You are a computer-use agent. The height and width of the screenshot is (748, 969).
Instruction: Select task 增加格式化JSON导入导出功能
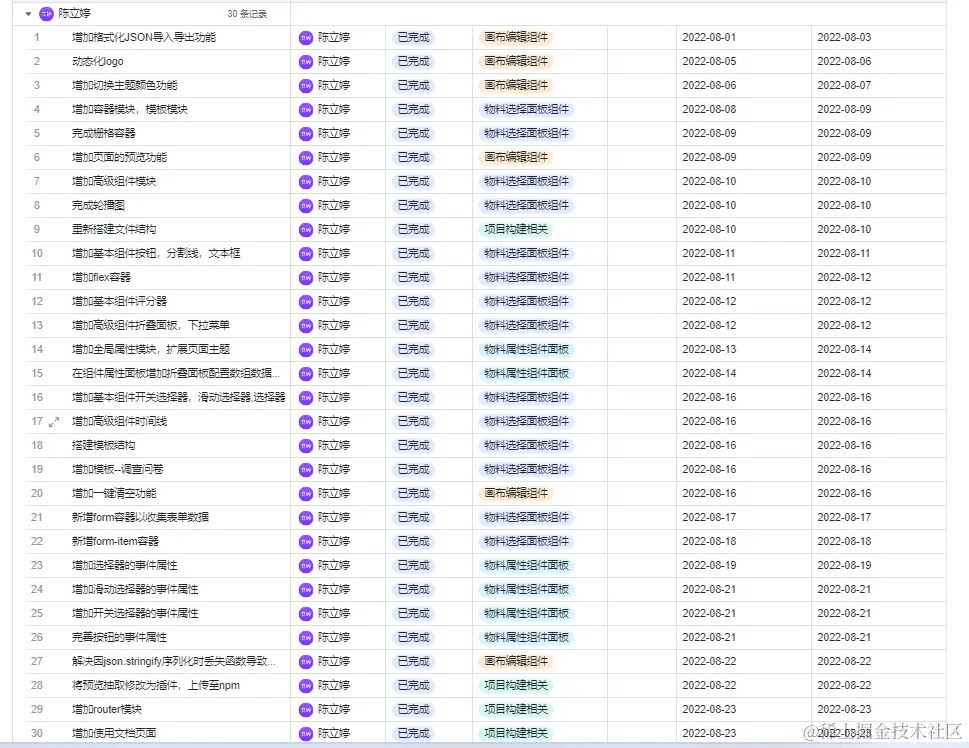pyautogui.click(x=144, y=38)
